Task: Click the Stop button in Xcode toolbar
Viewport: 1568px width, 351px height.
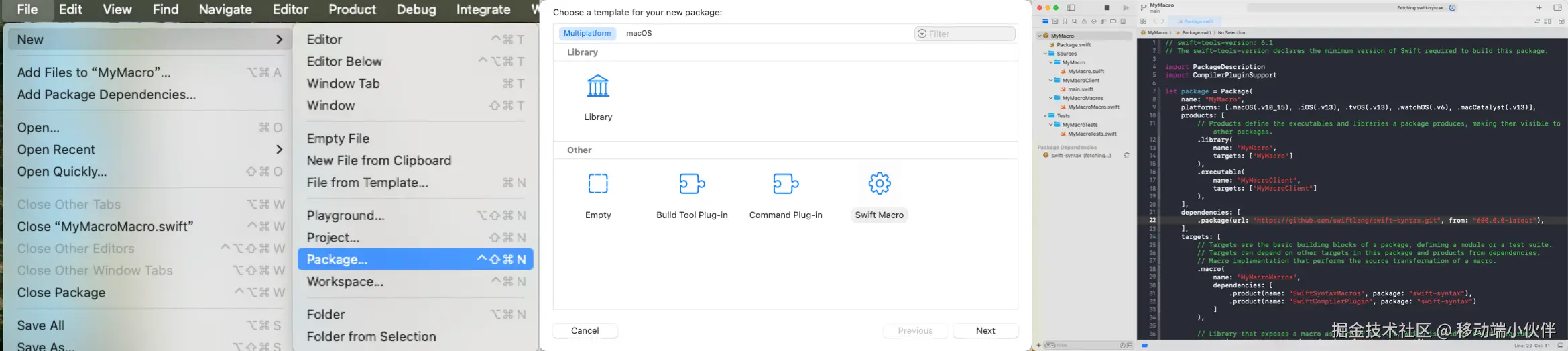Action: tap(1107, 8)
